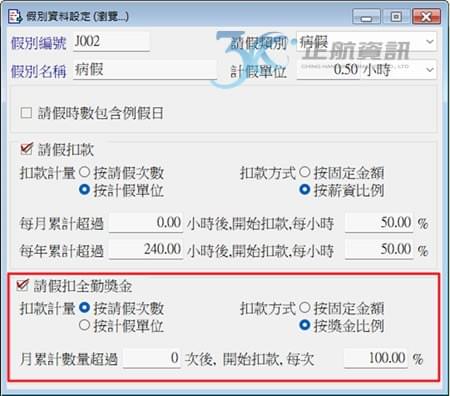This screenshot has height=396, width=450.
Task: Click the 計假單位 value 0.50 field
Action: tap(328, 70)
